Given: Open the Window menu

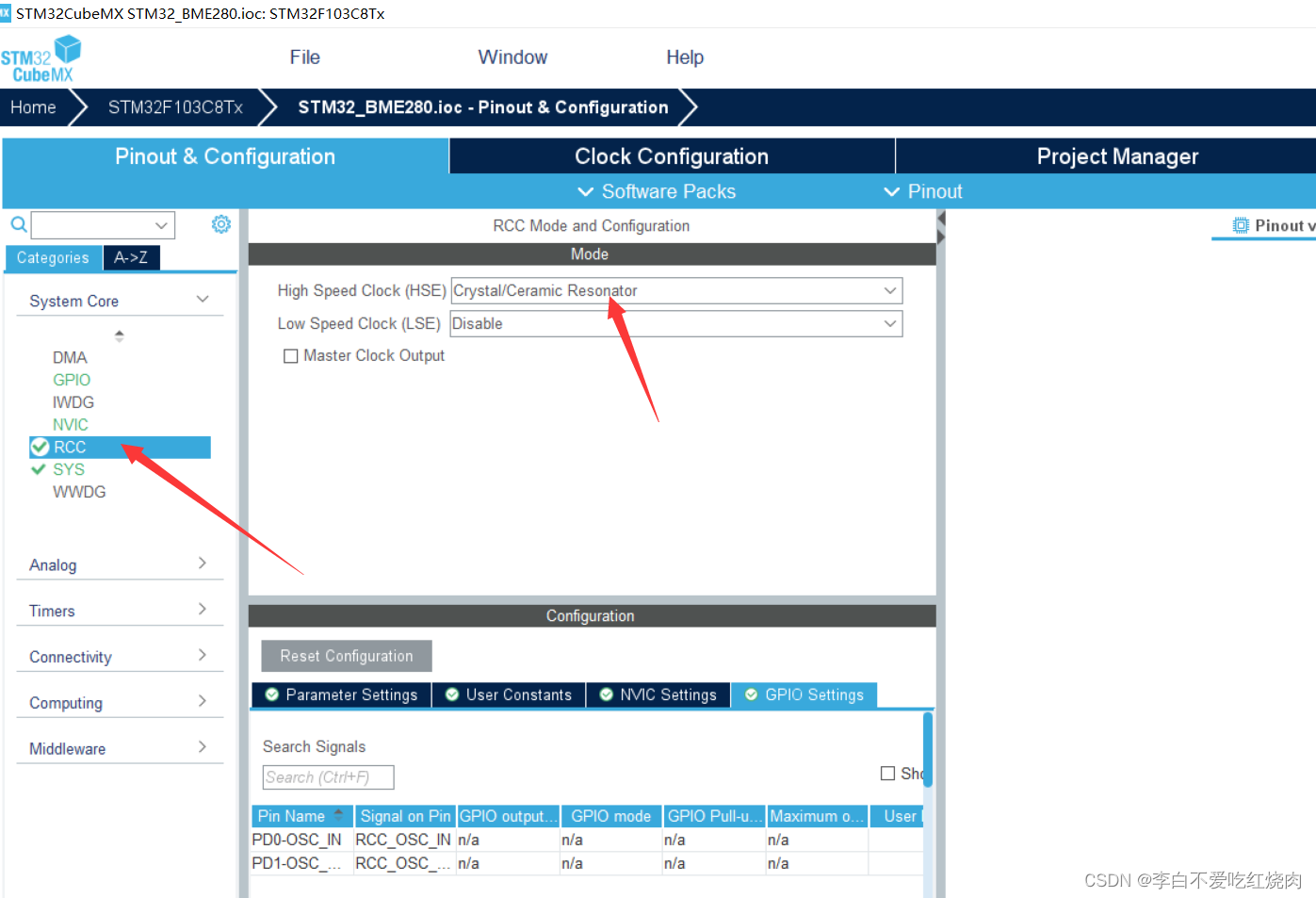Looking at the screenshot, I should point(512,57).
